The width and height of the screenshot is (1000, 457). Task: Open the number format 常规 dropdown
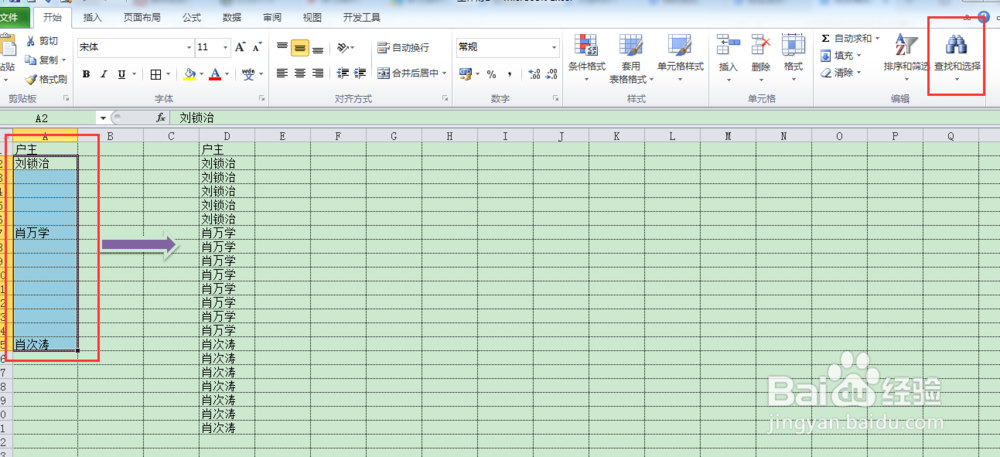click(x=554, y=47)
